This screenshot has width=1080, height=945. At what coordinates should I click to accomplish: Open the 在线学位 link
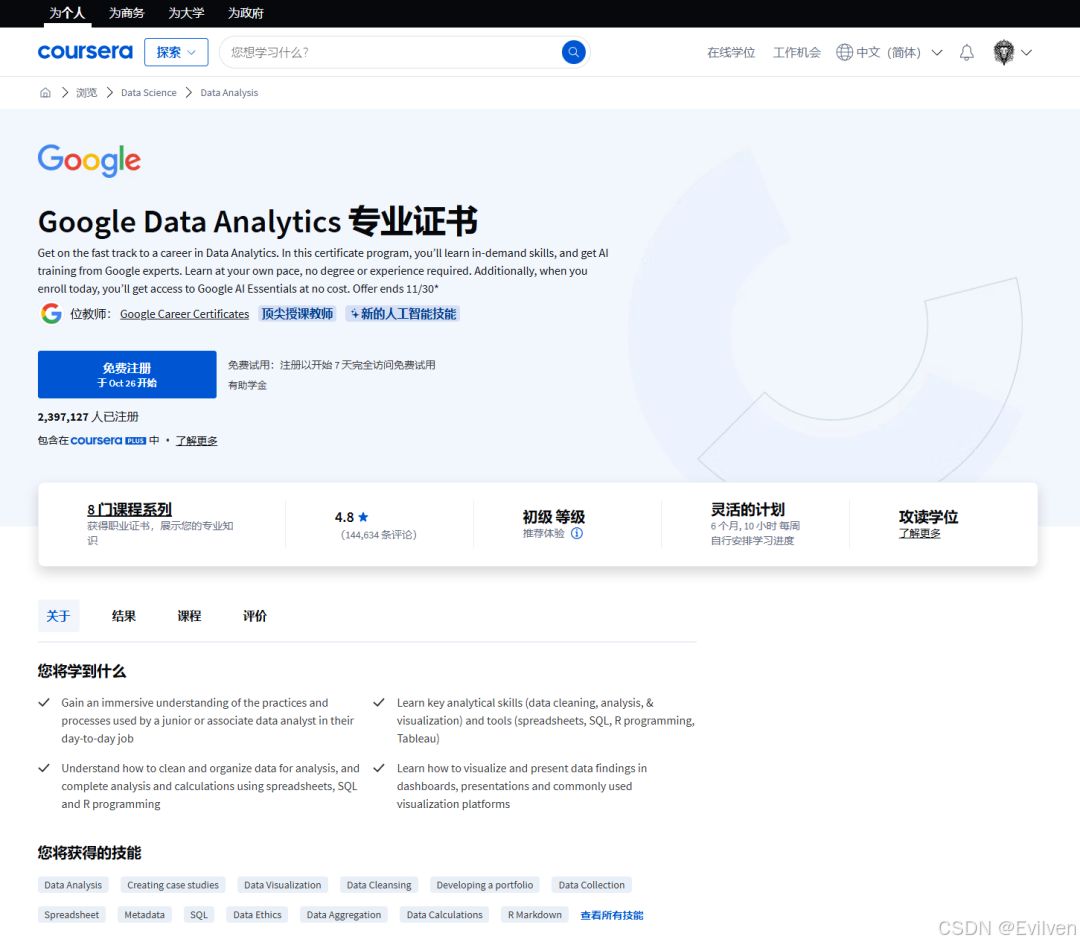731,52
